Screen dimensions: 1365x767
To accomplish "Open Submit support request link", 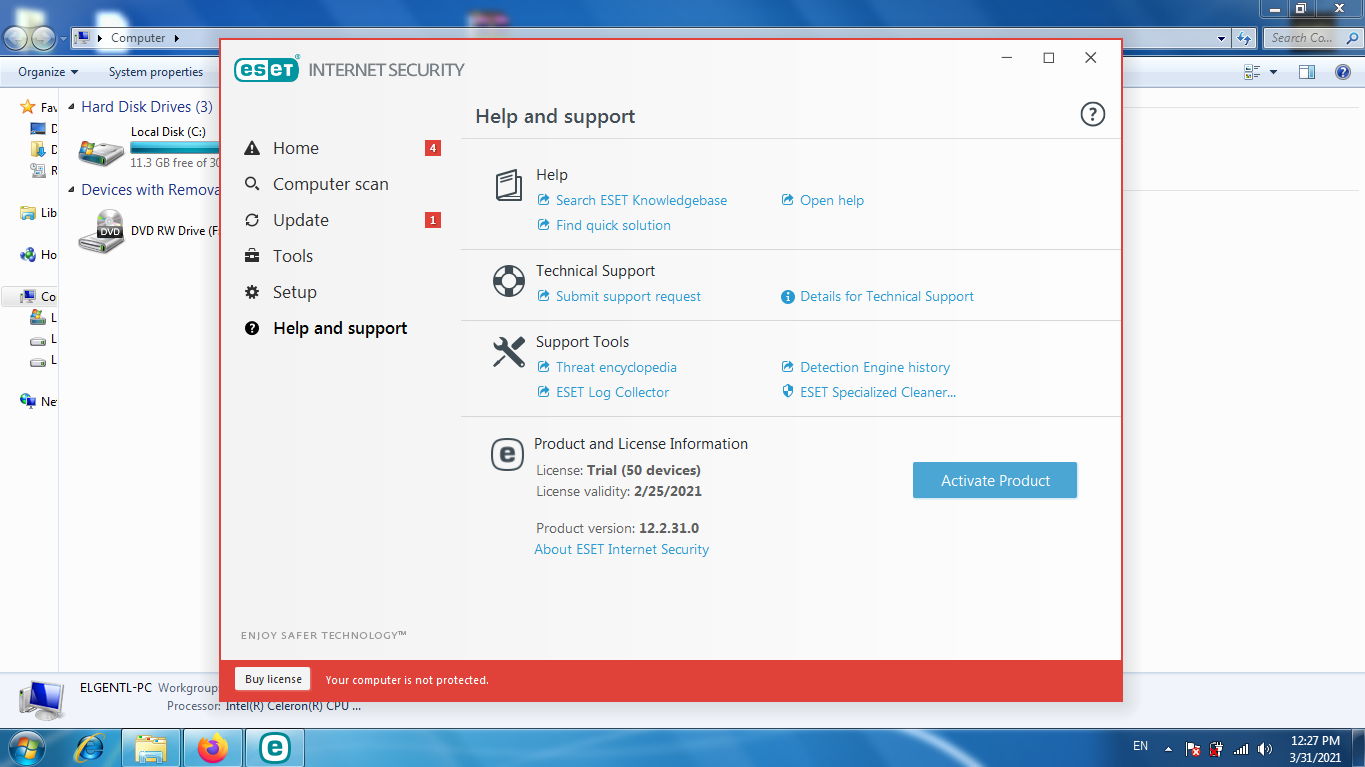I will pyautogui.click(x=628, y=296).
